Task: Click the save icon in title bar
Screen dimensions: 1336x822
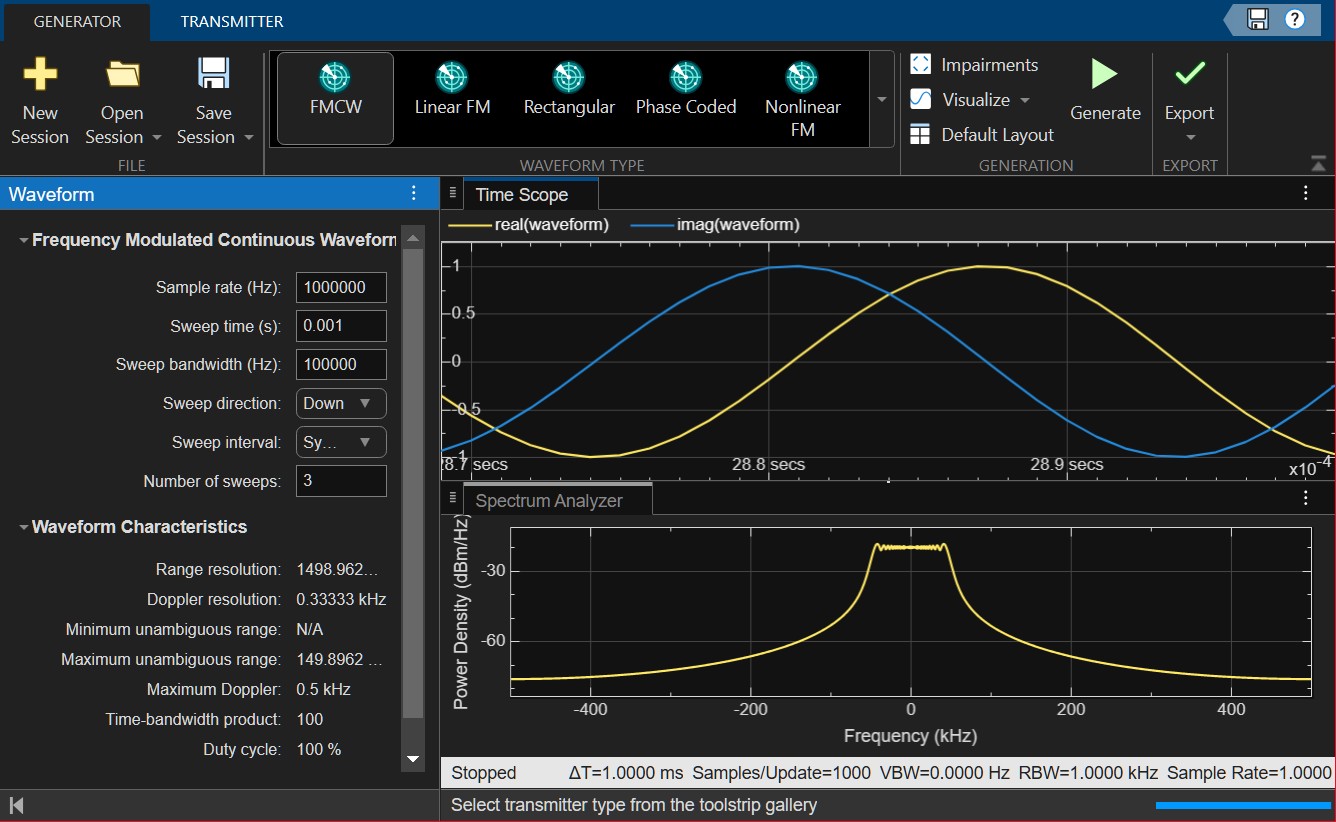Action: (1258, 19)
